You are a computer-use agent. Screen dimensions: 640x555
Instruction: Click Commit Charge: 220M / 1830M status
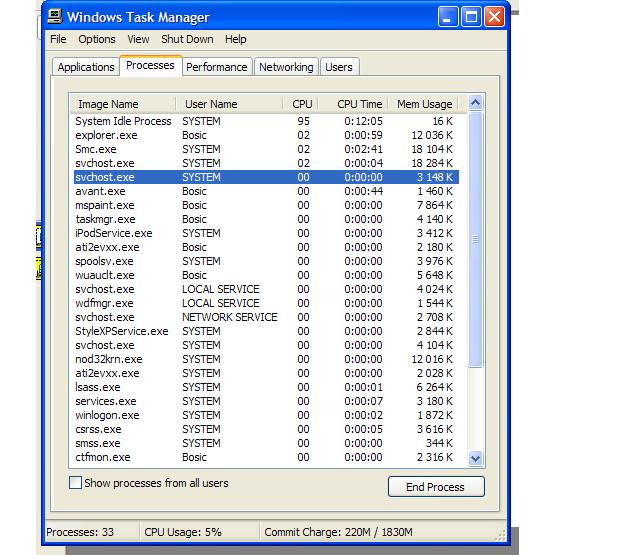338,532
